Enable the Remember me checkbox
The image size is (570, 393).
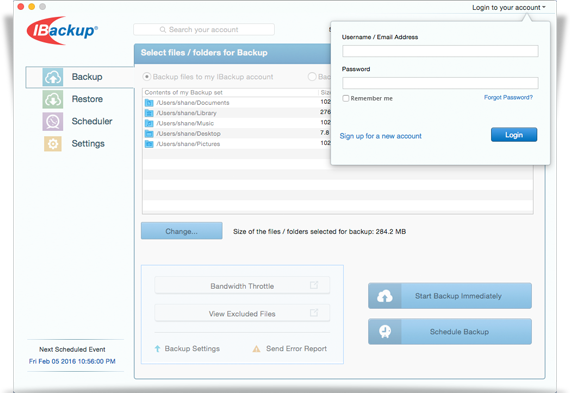[x=346, y=98]
